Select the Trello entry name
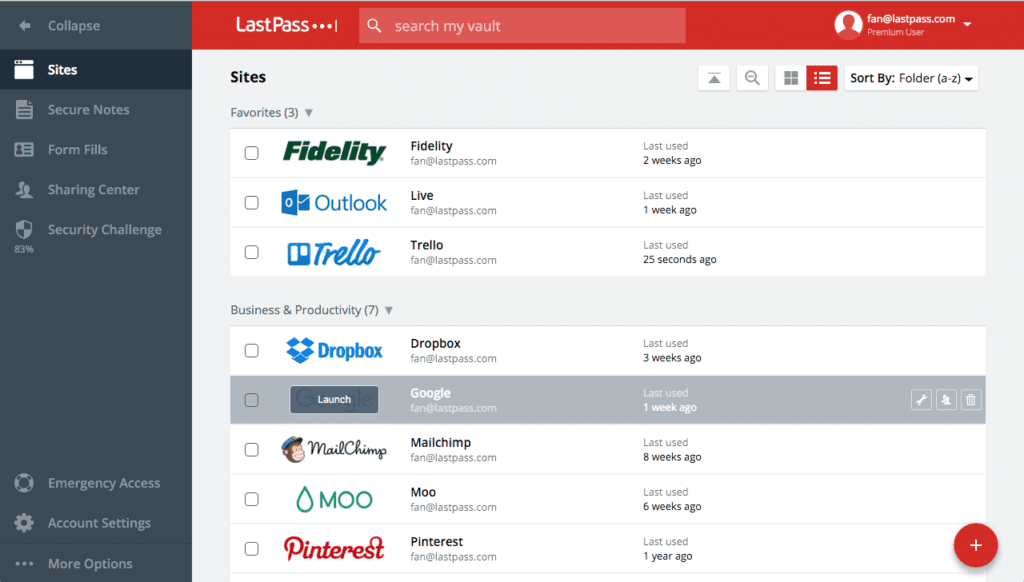 pyautogui.click(x=426, y=245)
